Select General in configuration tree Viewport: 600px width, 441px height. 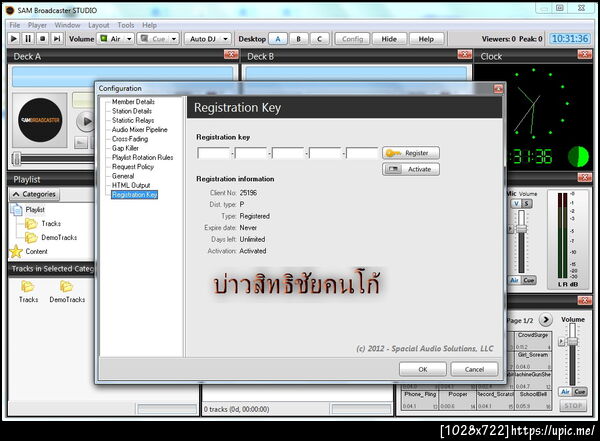[123, 176]
